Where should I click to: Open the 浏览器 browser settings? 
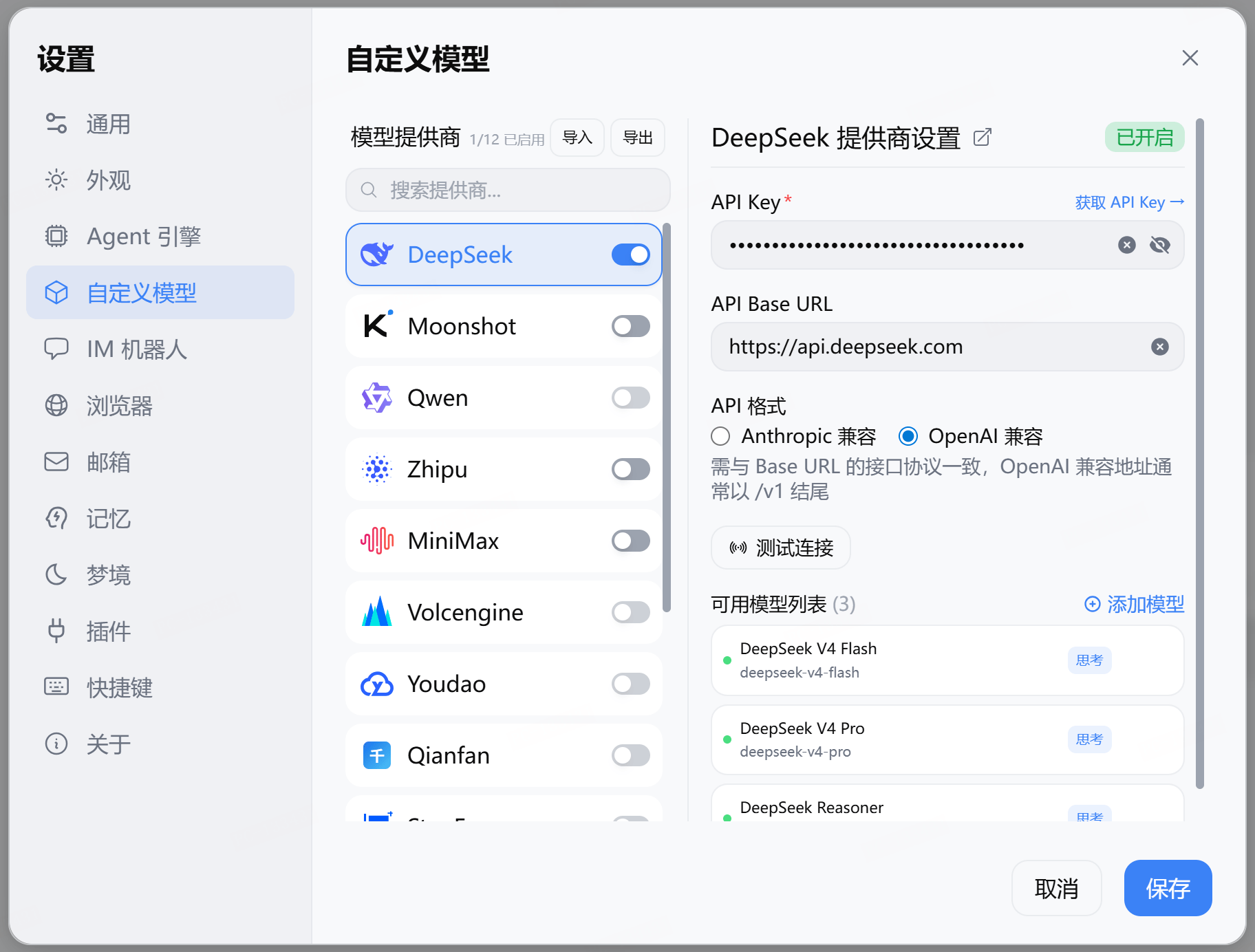coord(160,405)
